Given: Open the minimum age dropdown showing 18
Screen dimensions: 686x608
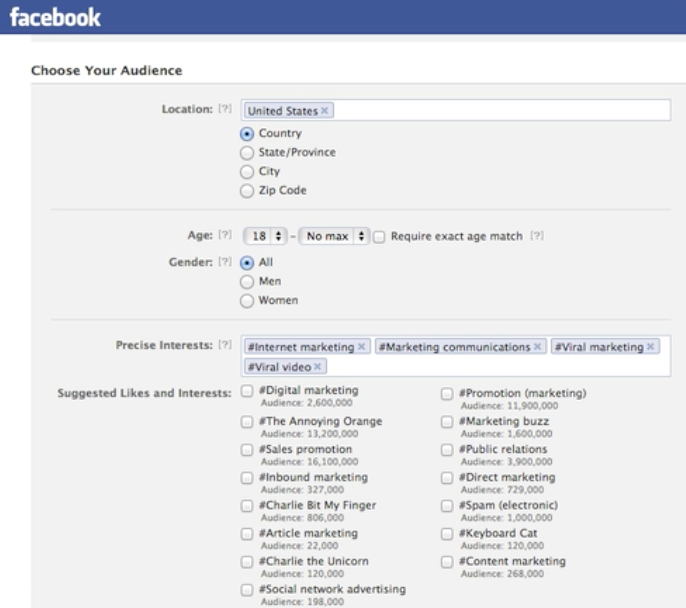Looking at the screenshot, I should (265, 236).
